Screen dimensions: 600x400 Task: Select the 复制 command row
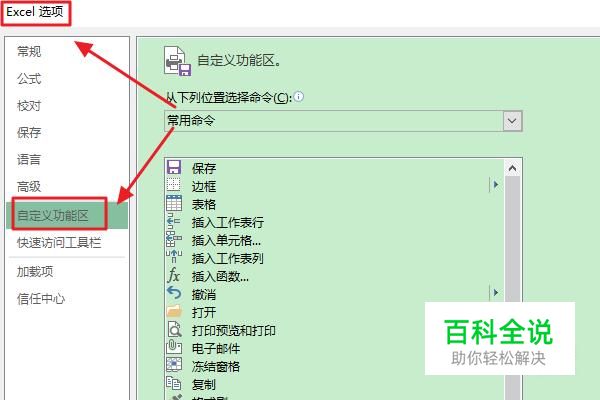pos(334,384)
